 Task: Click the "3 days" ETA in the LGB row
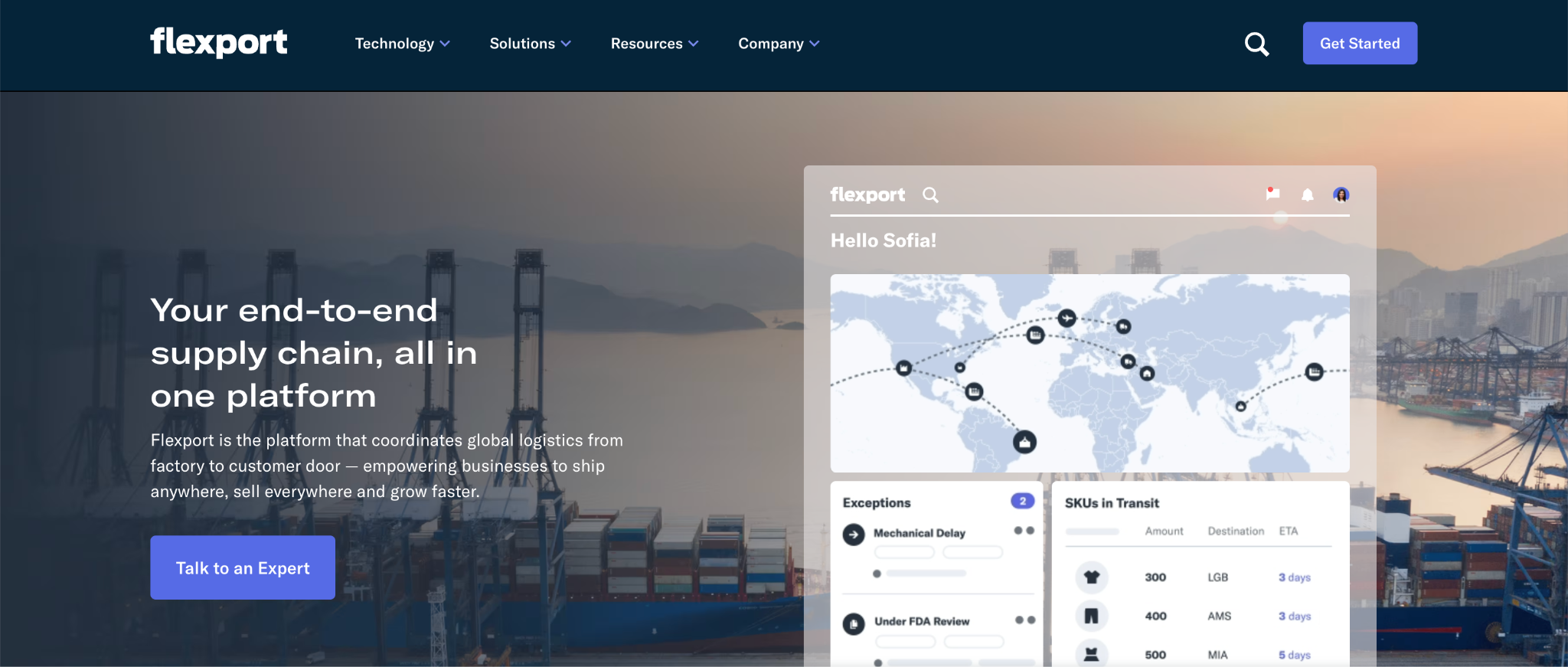1295,577
